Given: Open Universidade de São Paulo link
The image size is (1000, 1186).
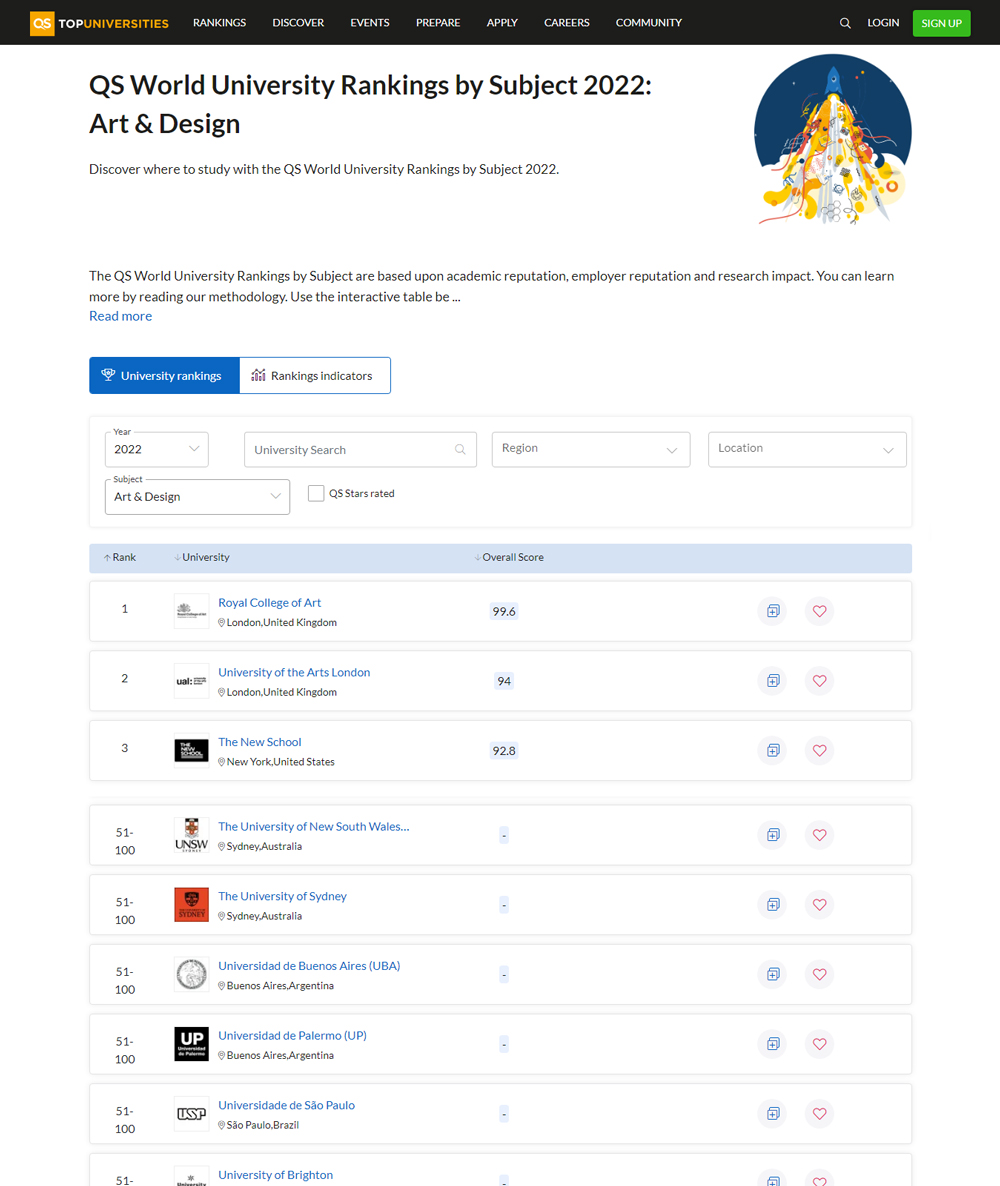Looking at the screenshot, I should tap(287, 1105).
